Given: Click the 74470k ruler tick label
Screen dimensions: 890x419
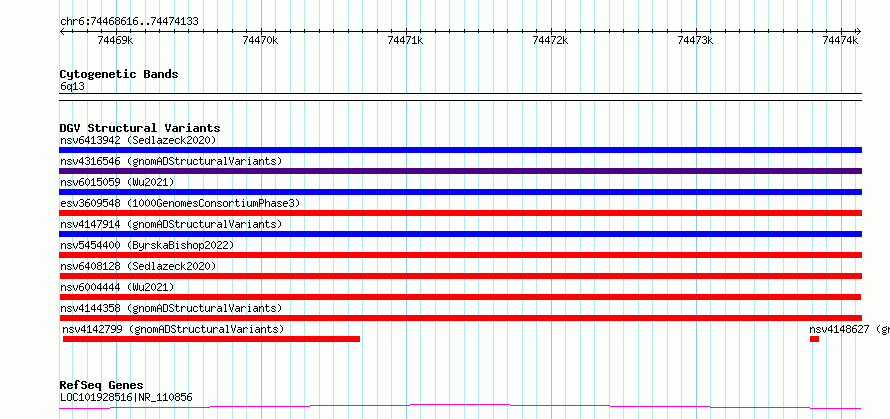Looking at the screenshot, I should pyautogui.click(x=260, y=40).
